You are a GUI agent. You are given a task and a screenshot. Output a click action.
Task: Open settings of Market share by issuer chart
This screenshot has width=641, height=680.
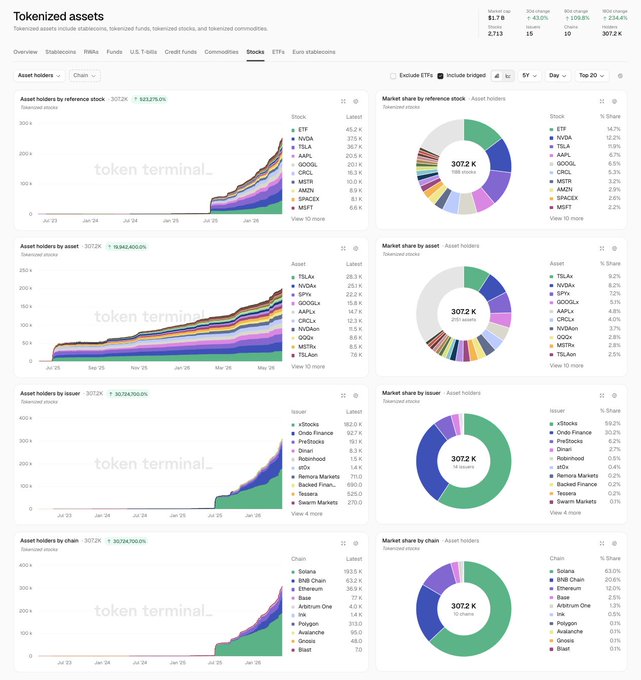pos(615,396)
